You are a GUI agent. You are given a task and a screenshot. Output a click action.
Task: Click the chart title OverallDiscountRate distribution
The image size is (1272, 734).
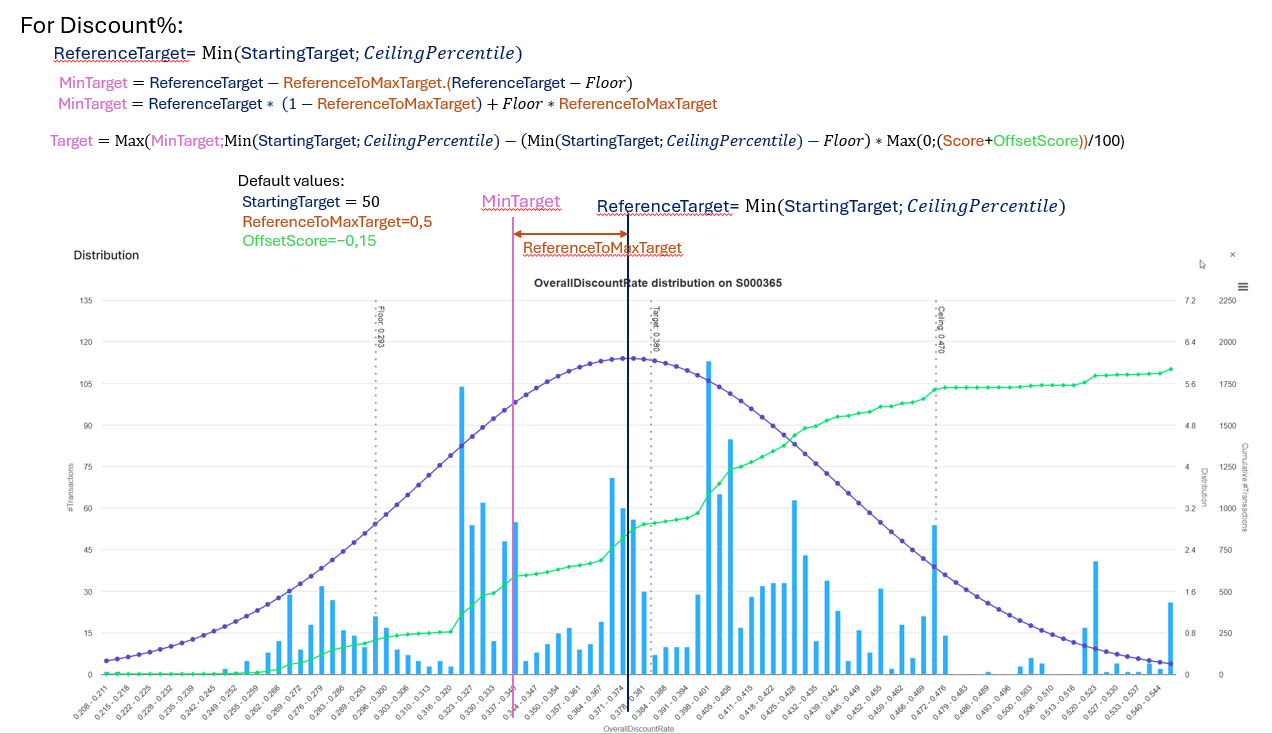coord(657,283)
